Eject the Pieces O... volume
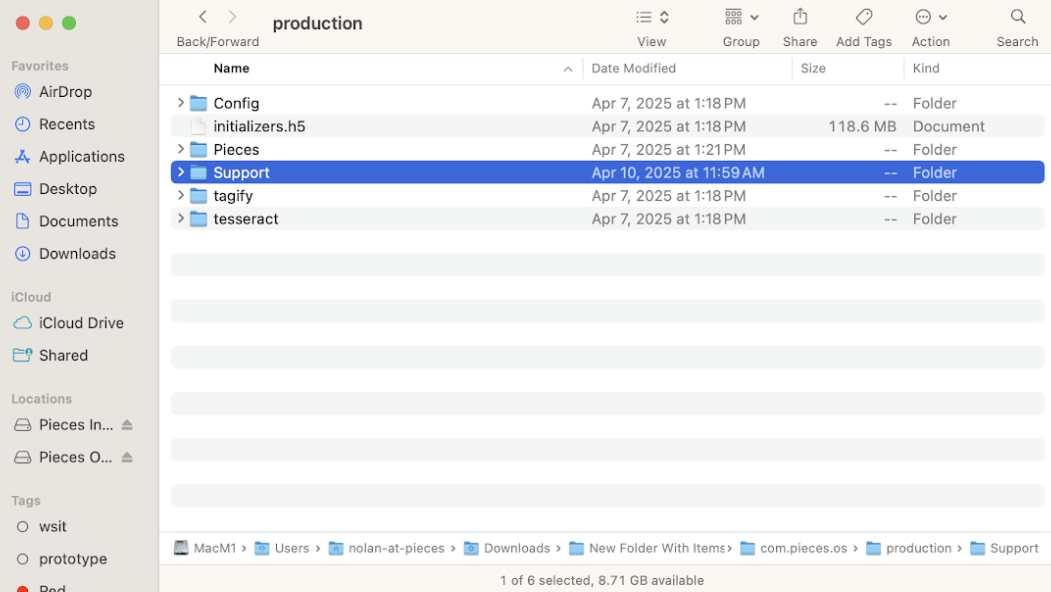Image resolution: width=1051 pixels, height=592 pixels. point(127,457)
